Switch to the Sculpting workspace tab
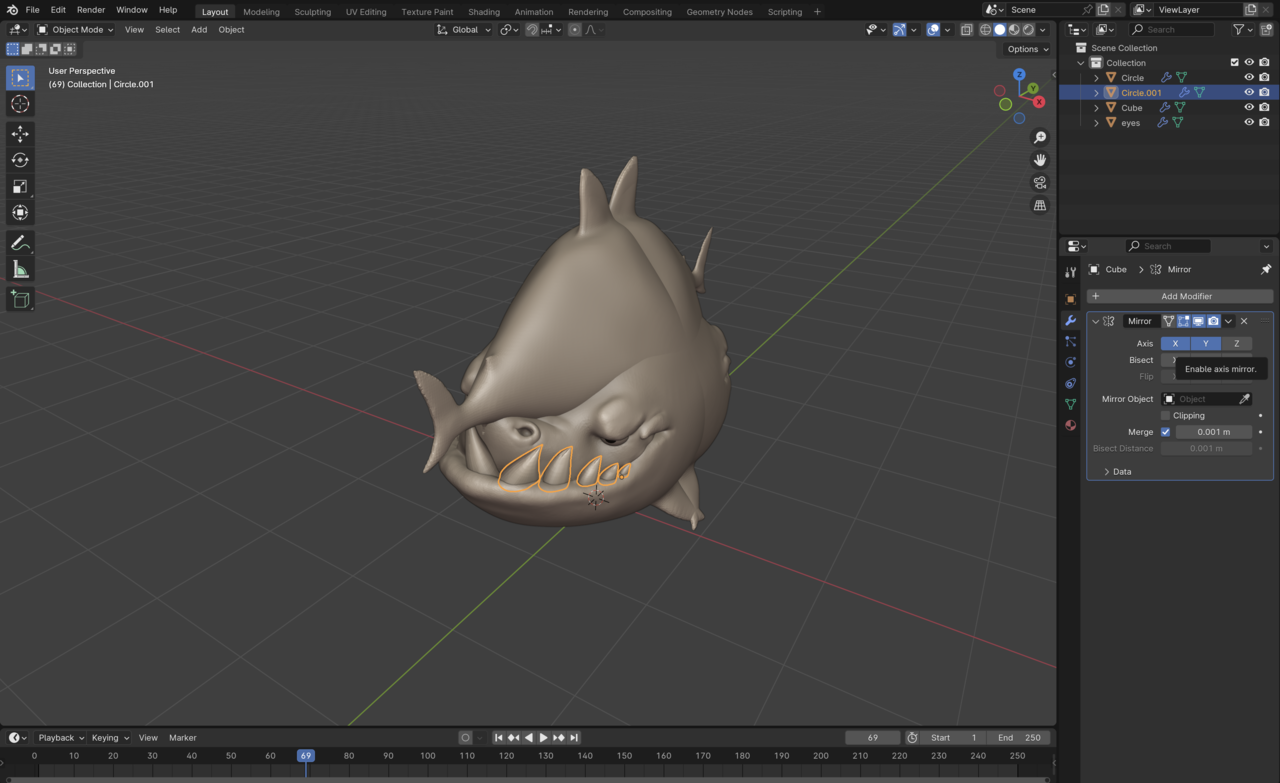The width and height of the screenshot is (1280, 783). [x=312, y=12]
